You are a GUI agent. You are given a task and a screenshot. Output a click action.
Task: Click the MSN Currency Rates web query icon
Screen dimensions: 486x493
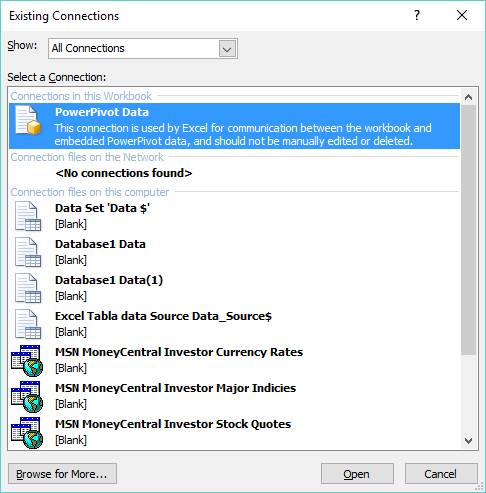27,361
